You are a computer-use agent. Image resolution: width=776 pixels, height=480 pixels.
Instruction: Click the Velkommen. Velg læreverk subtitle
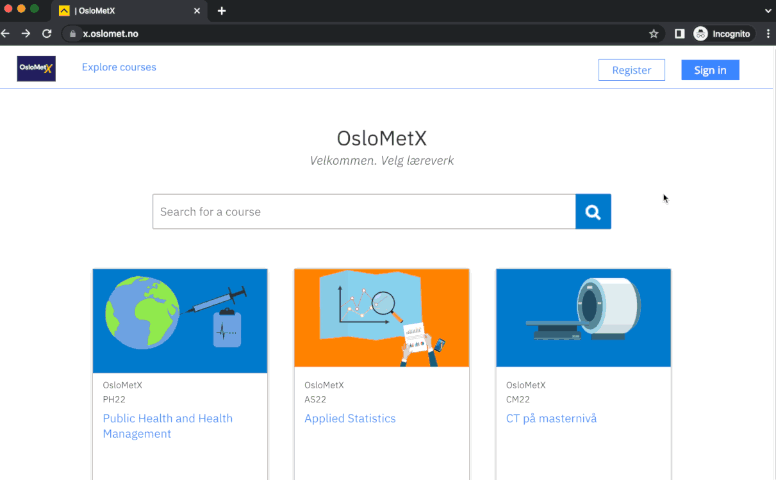[382, 161]
